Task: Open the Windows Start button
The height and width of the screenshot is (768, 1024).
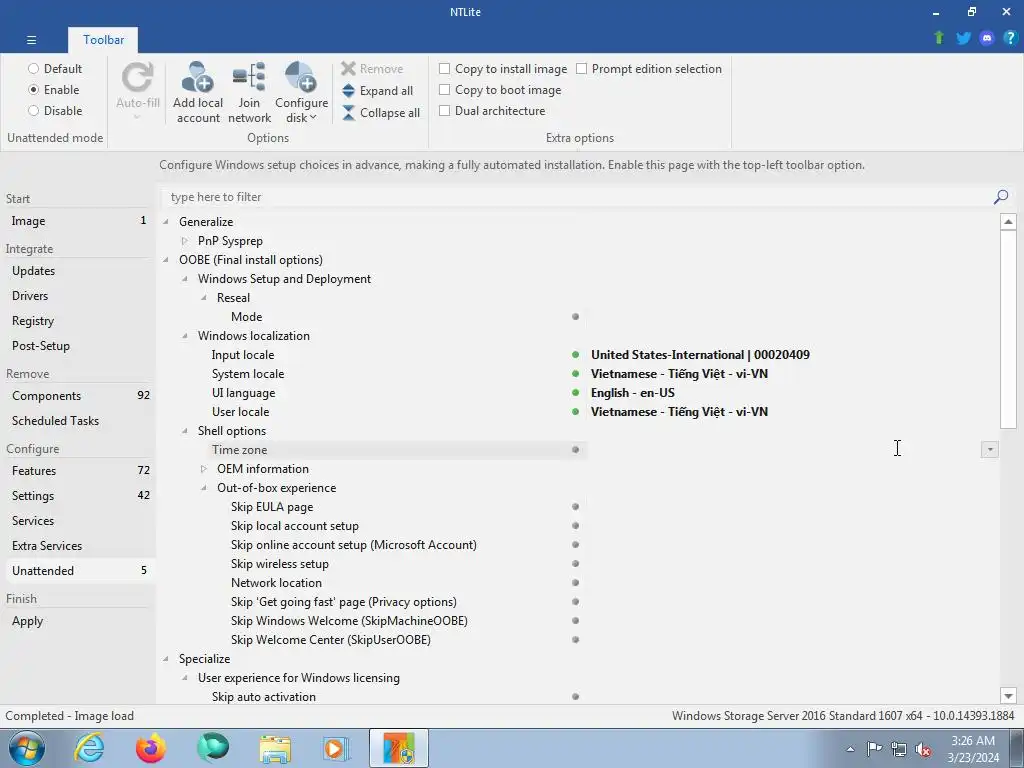Action: click(x=27, y=748)
